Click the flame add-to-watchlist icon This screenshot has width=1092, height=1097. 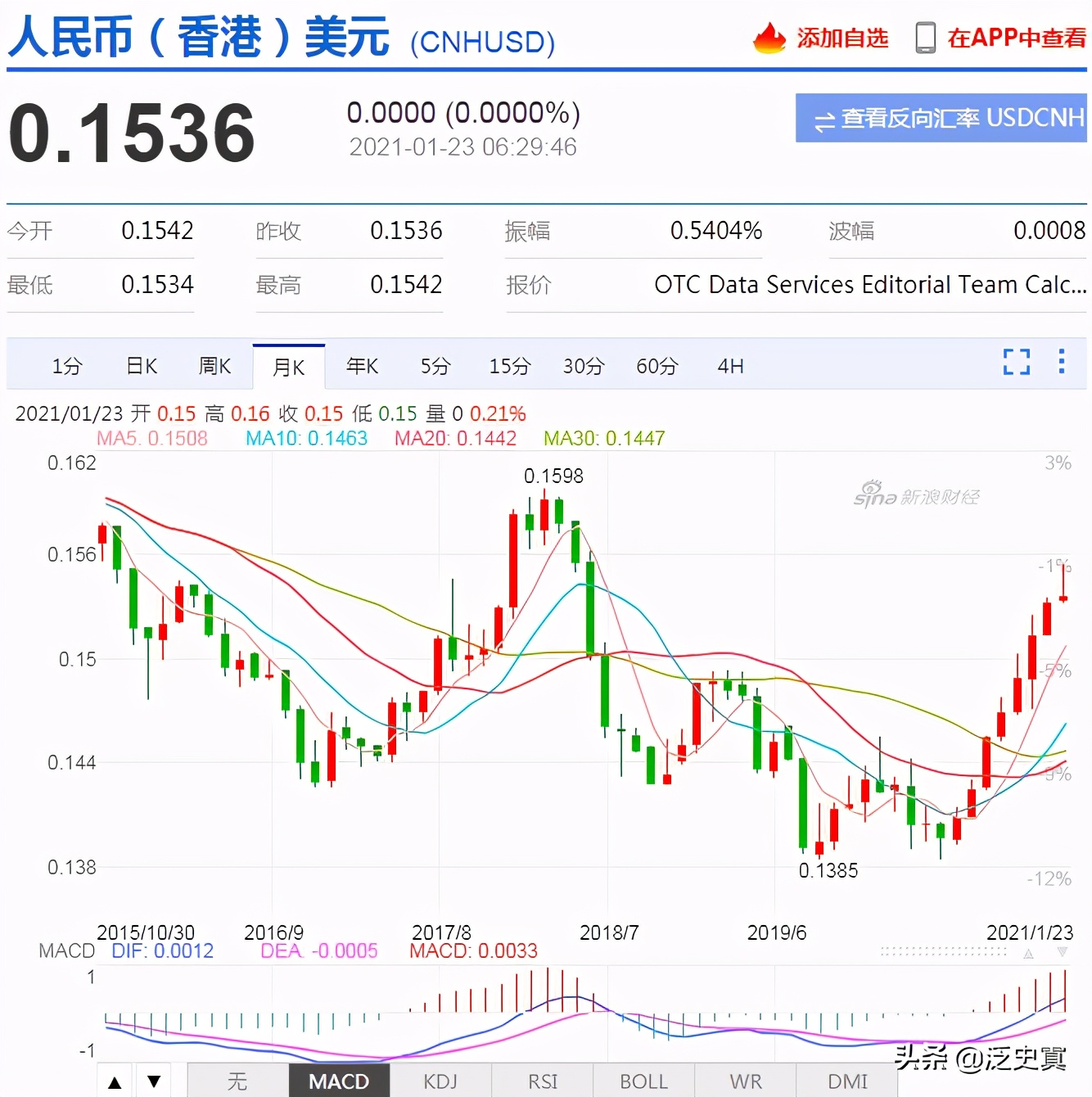click(x=768, y=38)
